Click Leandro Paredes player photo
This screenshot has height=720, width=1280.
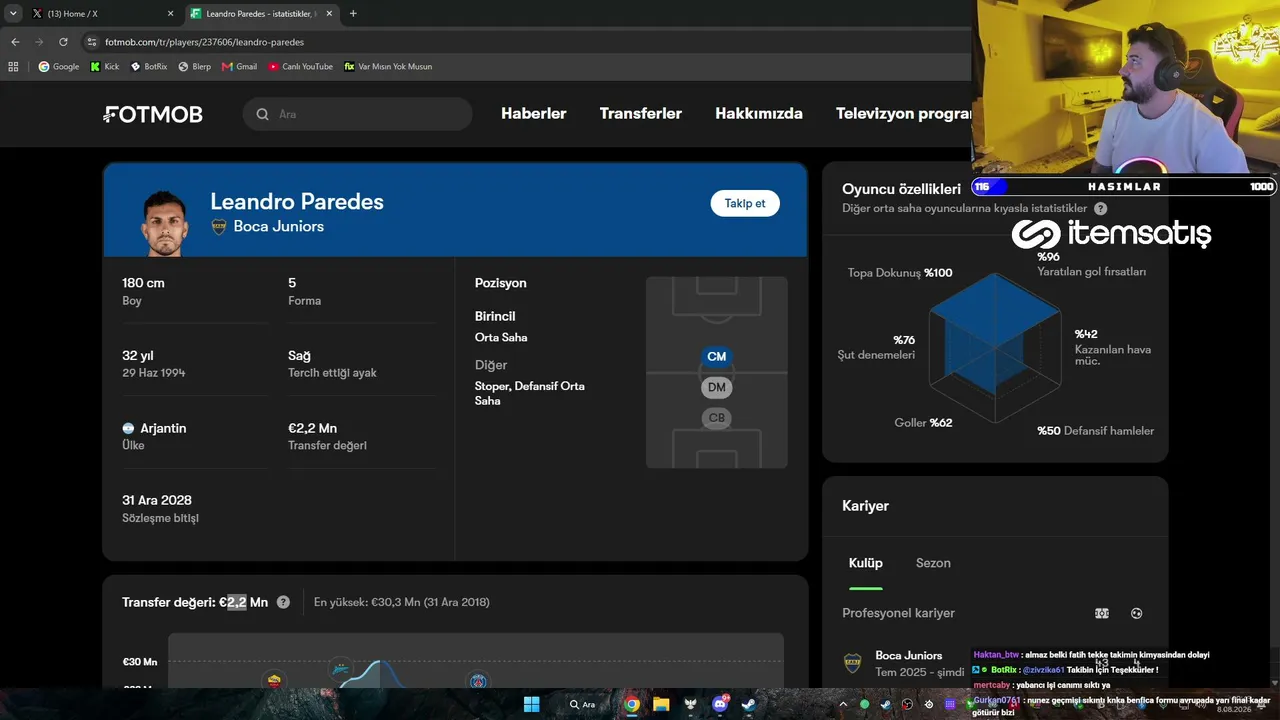pos(163,223)
